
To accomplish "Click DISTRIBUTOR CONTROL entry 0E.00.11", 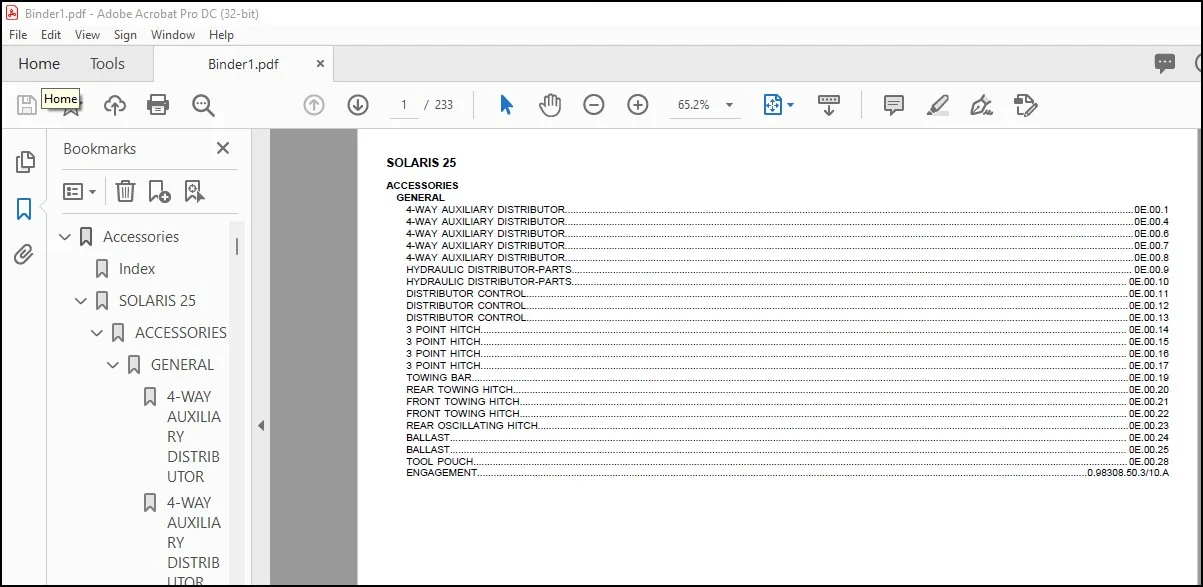I will 787,294.
